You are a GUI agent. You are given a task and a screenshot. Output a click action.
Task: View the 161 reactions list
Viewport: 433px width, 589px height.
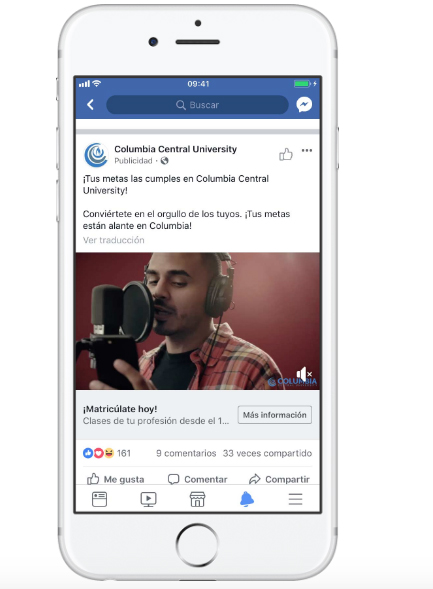click(x=107, y=453)
